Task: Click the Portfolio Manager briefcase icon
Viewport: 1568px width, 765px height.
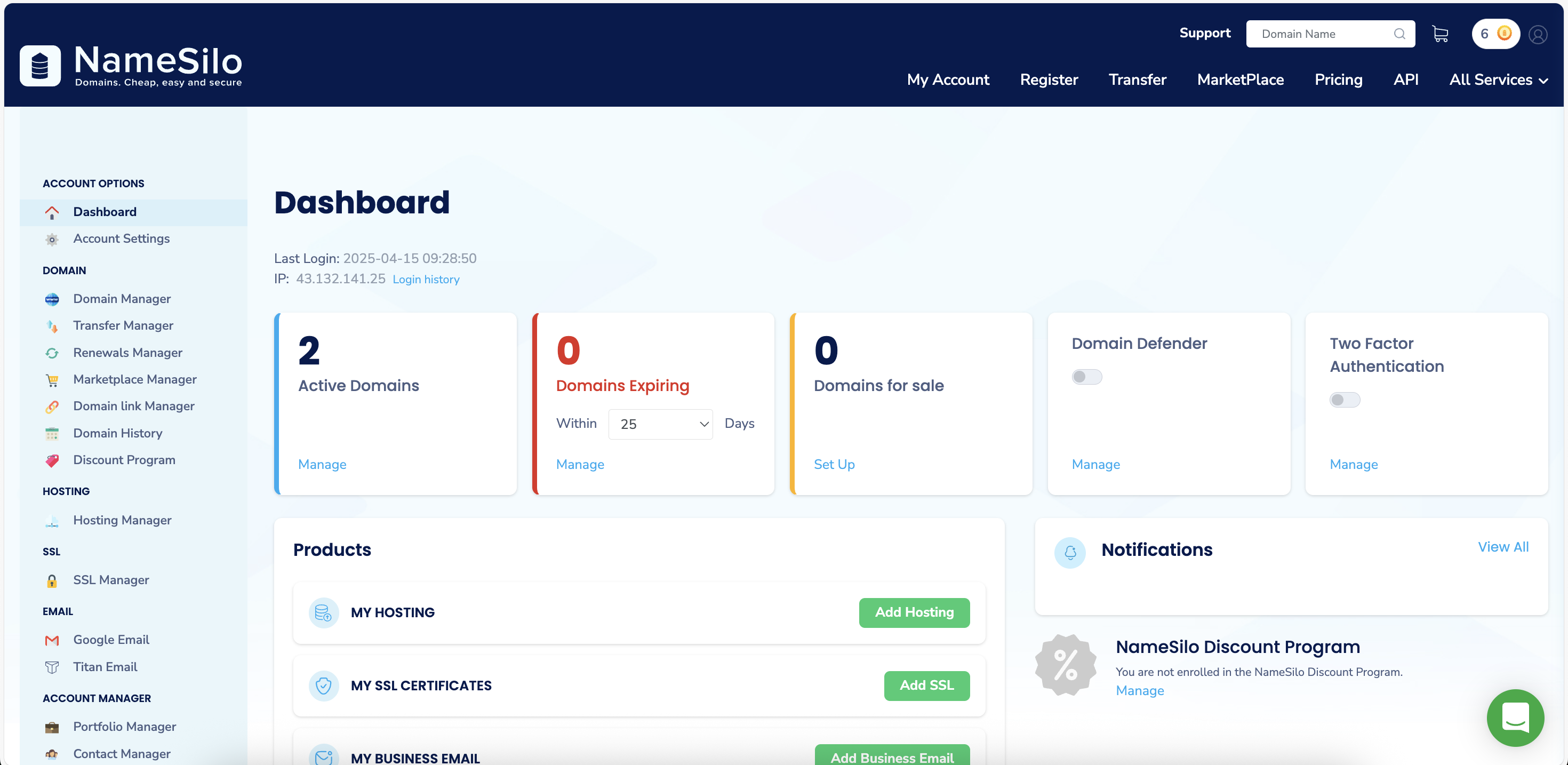Action: (x=52, y=727)
